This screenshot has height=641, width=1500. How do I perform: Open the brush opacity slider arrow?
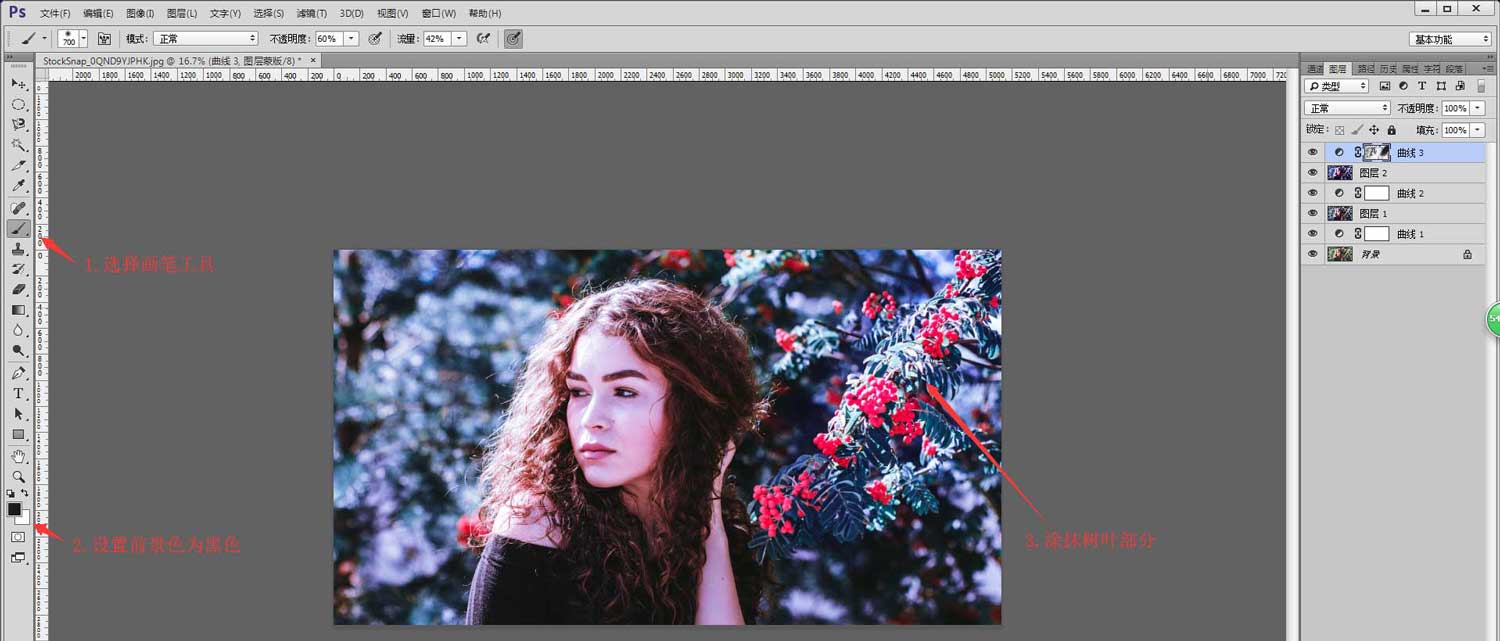coord(351,38)
